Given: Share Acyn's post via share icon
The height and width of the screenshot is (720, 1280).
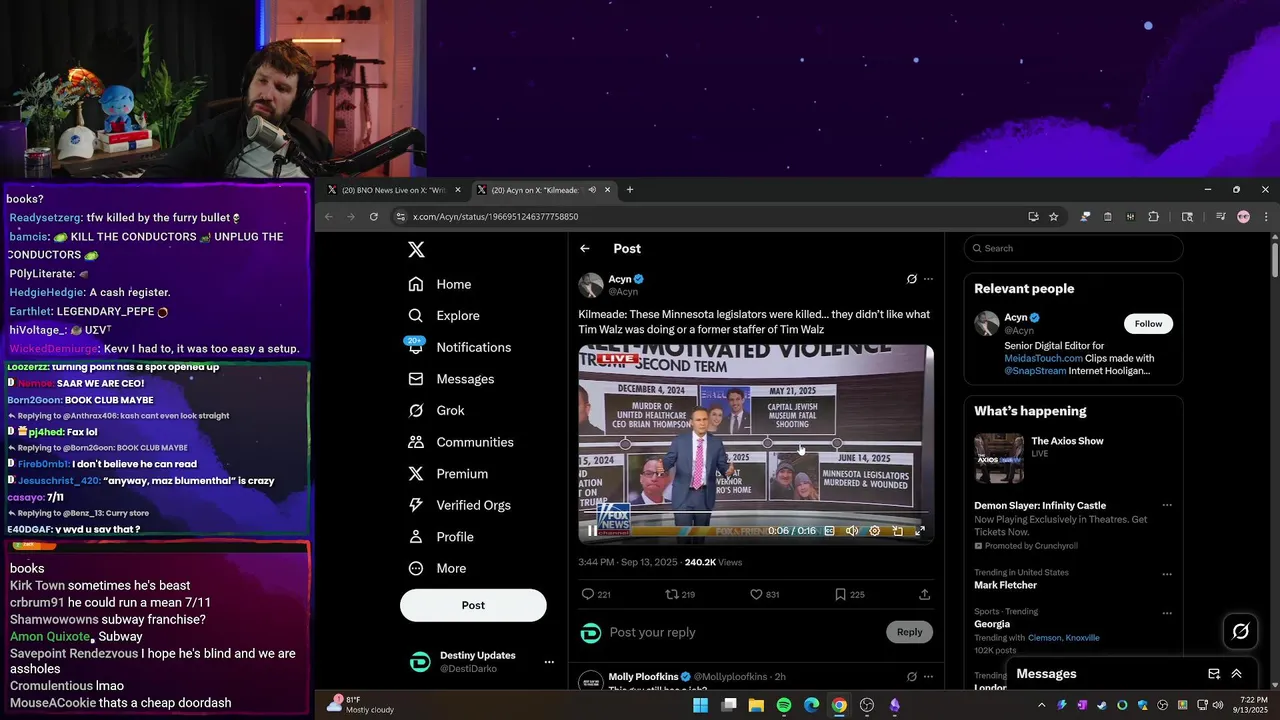Looking at the screenshot, I should 924,594.
